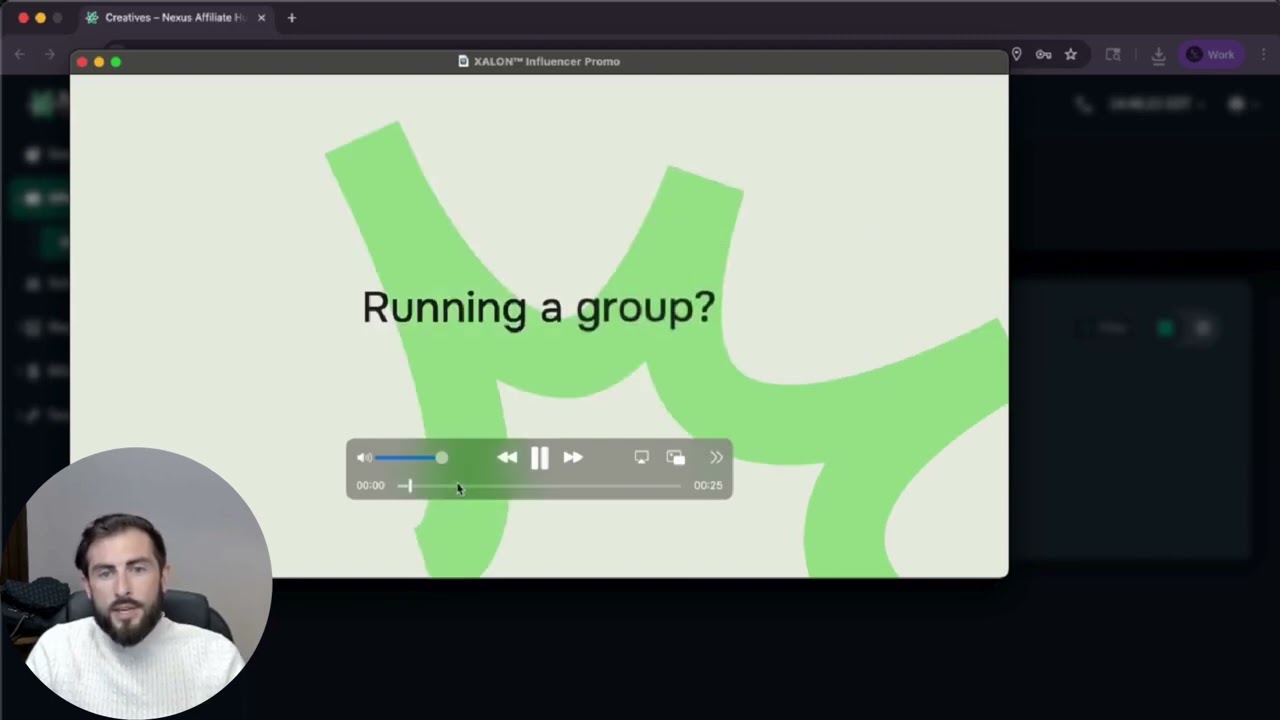This screenshot has height=720, width=1280.
Task: Open the AirPlay output icon
Action: pyautogui.click(x=642, y=457)
